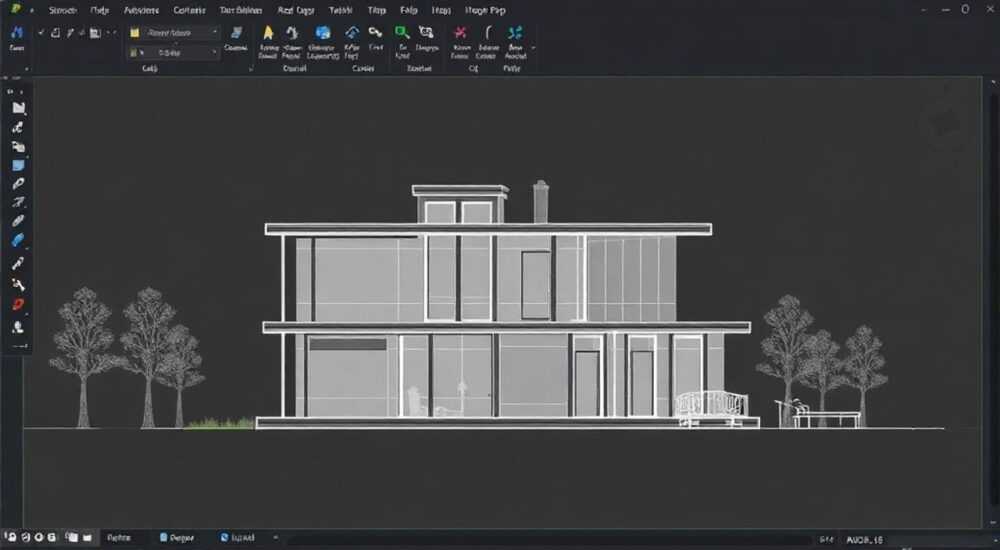Select the blue eraser-shaped tool in left toolbar
This screenshot has height=550, width=1000.
pyautogui.click(x=18, y=241)
